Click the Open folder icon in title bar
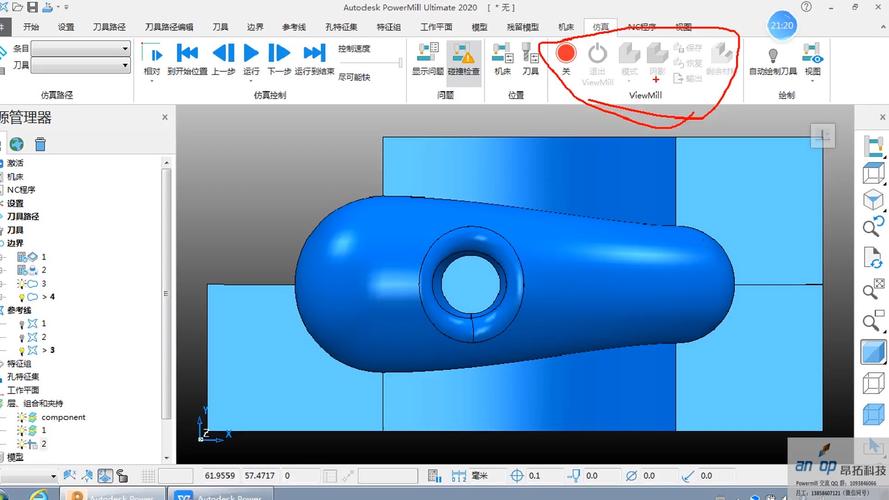 click(x=18, y=7)
